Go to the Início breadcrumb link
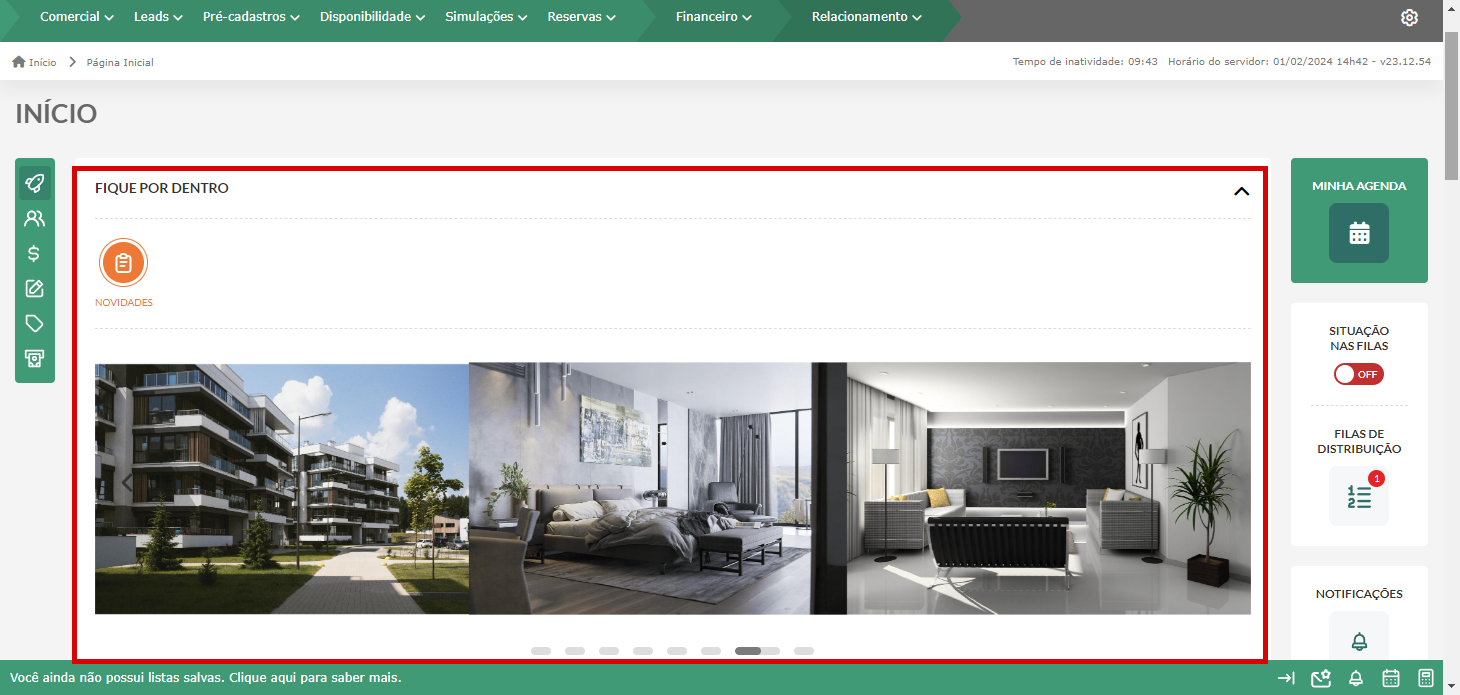The width and height of the screenshot is (1460, 695). click(42, 62)
